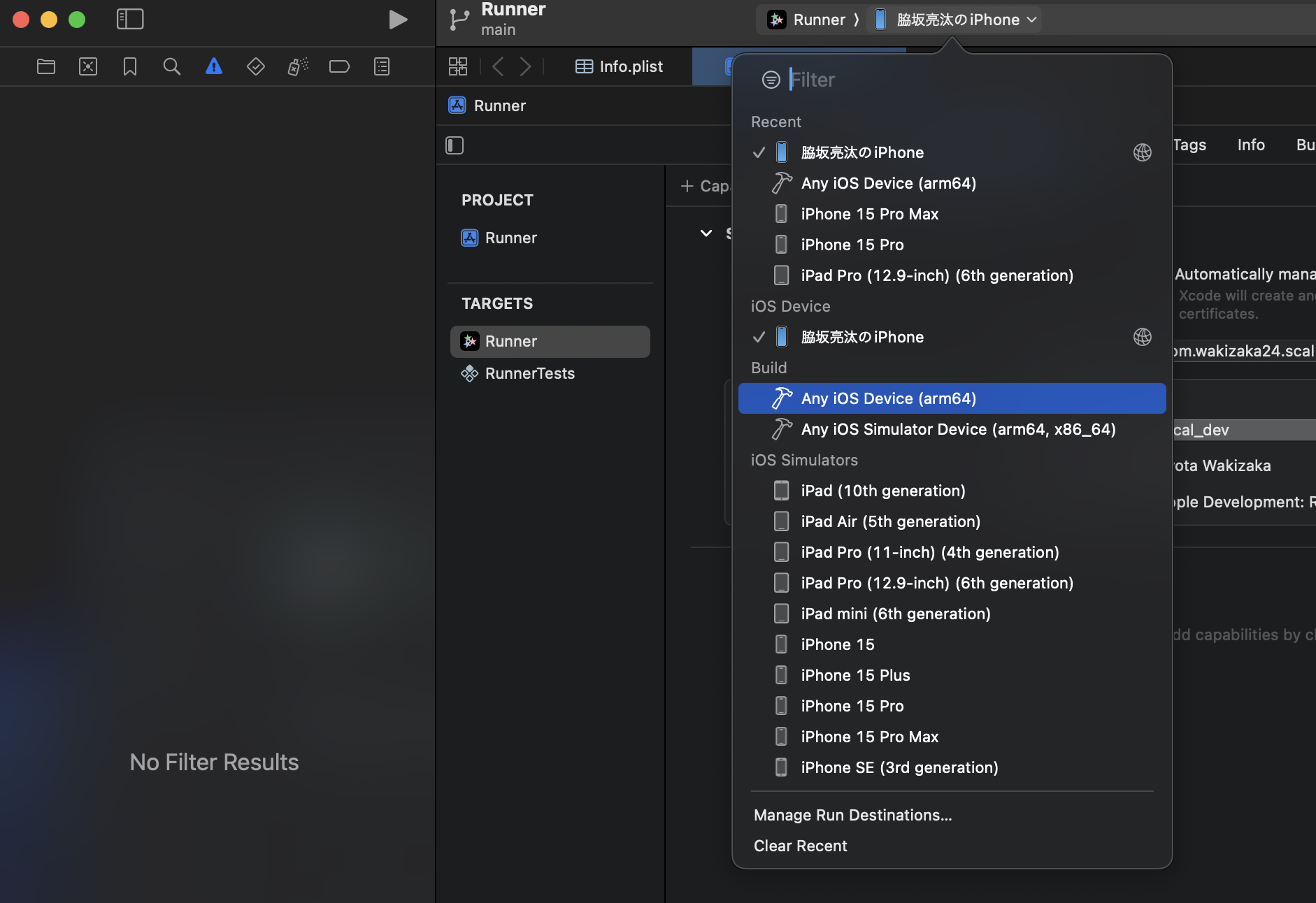Screen dimensions: 1316x903
Task: Choose iPhone 15 Pro Max under Recent
Action: click(x=952, y=214)
